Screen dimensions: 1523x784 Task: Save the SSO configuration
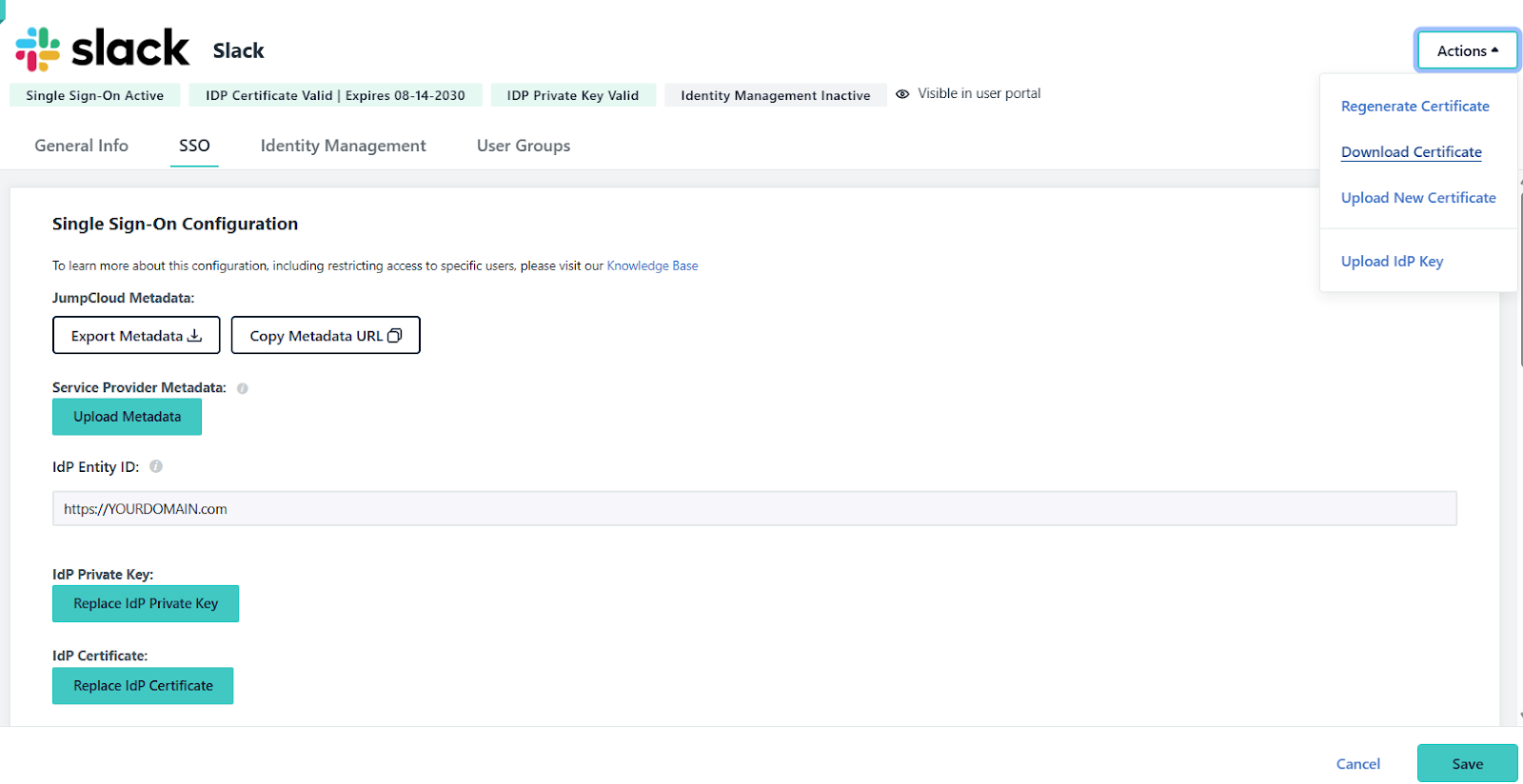coord(1467,763)
